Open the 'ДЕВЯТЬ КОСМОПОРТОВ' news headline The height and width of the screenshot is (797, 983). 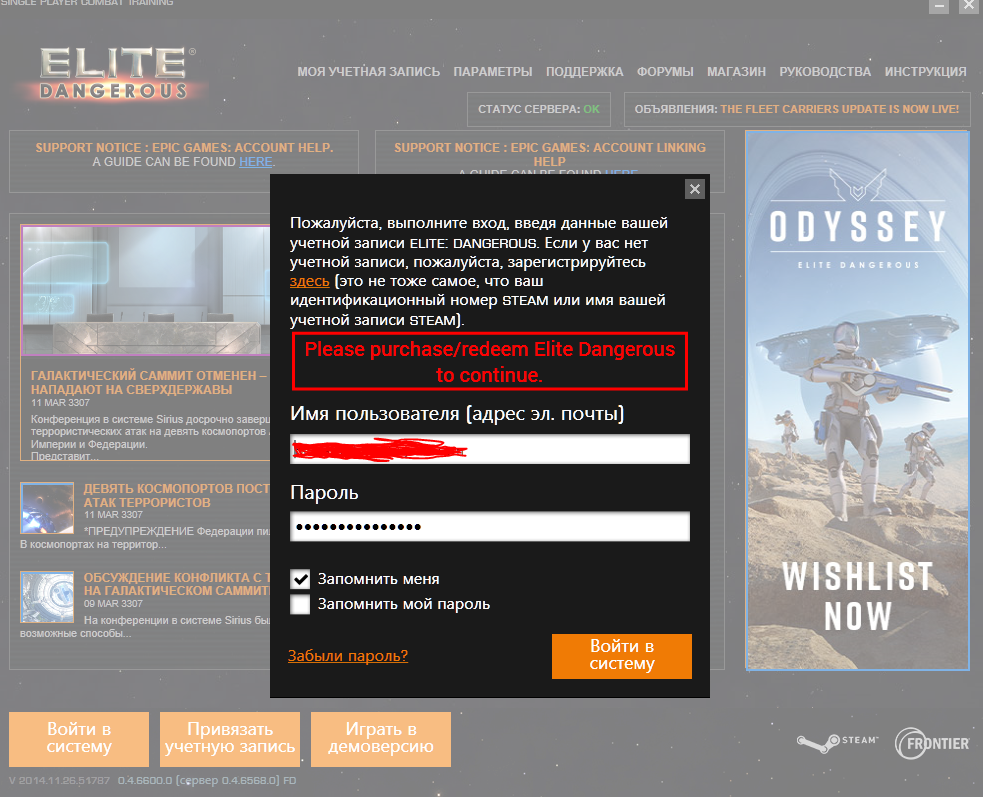pyautogui.click(x=177, y=495)
